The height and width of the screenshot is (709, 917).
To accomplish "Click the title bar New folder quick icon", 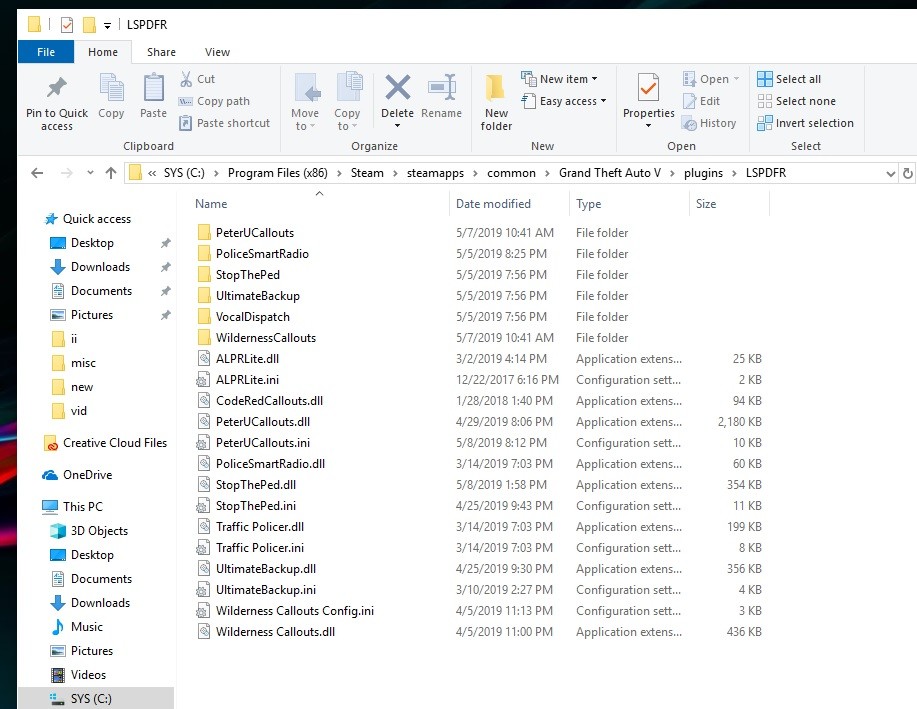I will (89, 25).
